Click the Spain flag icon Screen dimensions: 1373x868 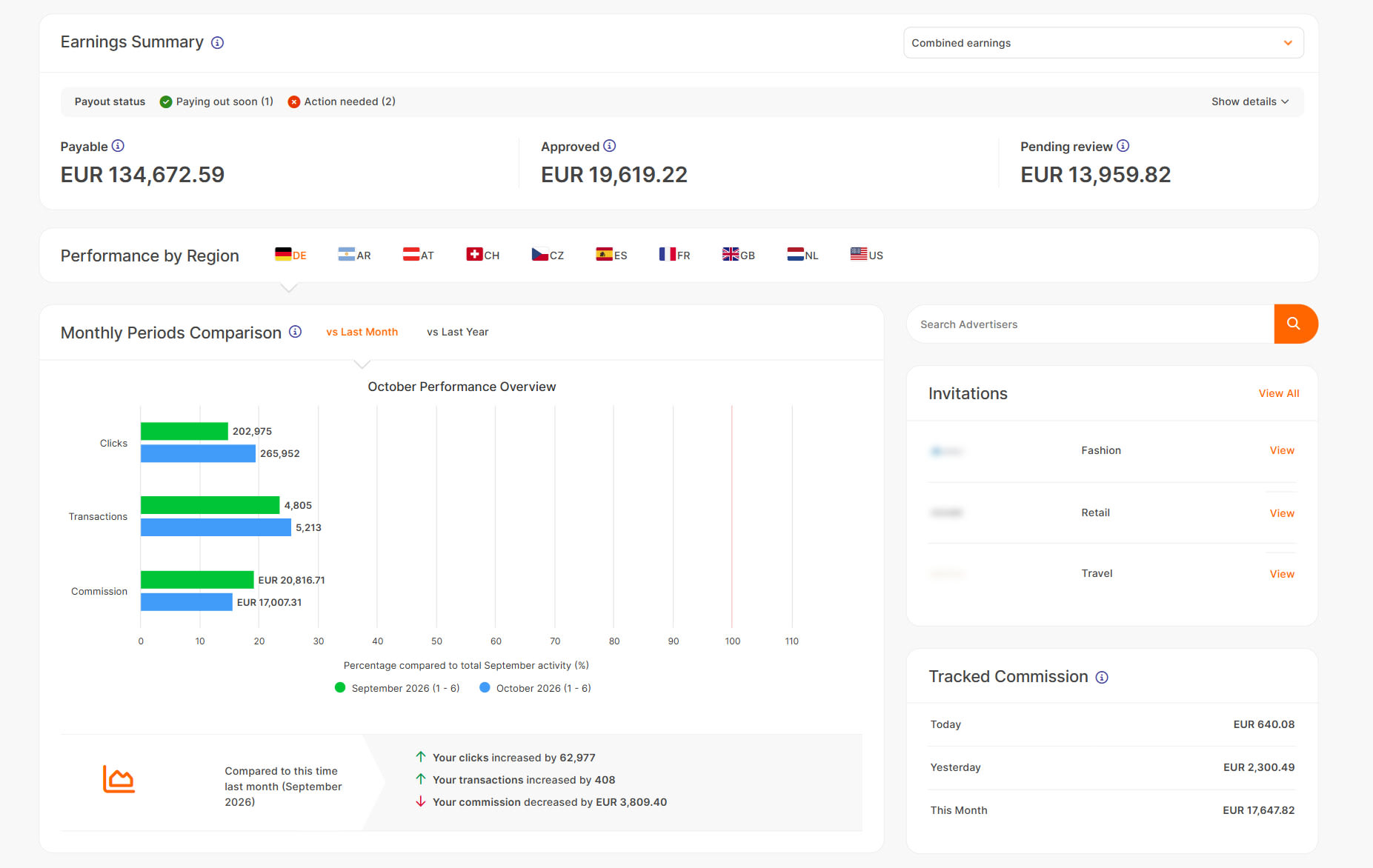click(605, 254)
